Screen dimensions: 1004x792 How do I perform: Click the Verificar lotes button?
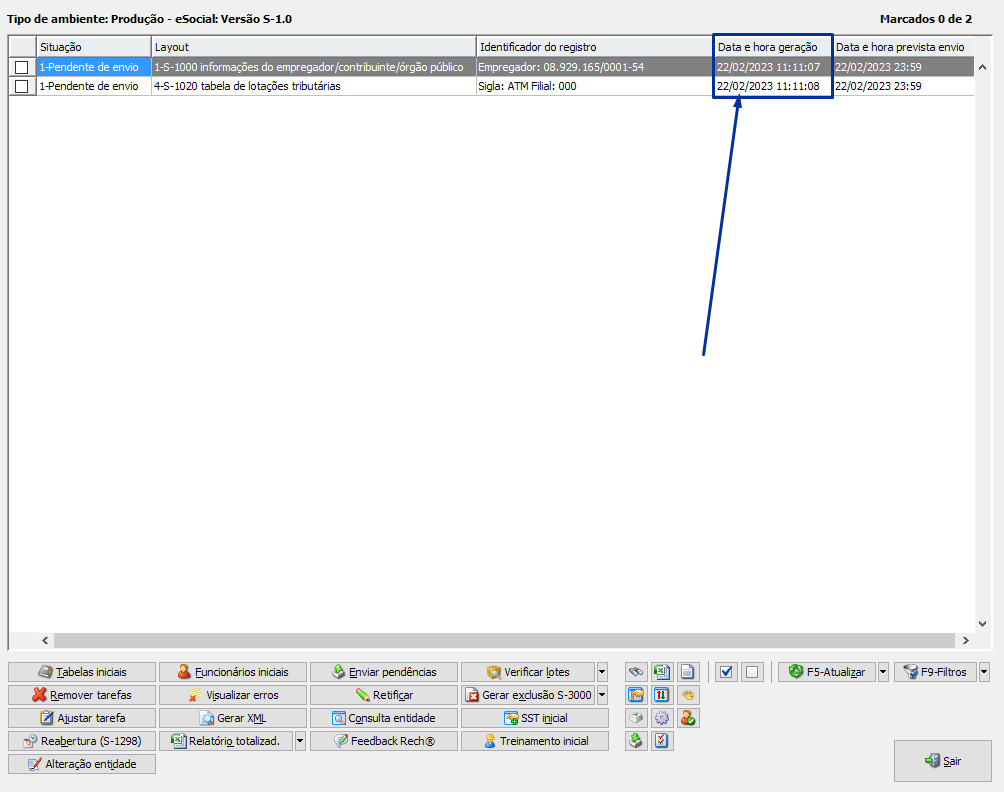pos(528,672)
